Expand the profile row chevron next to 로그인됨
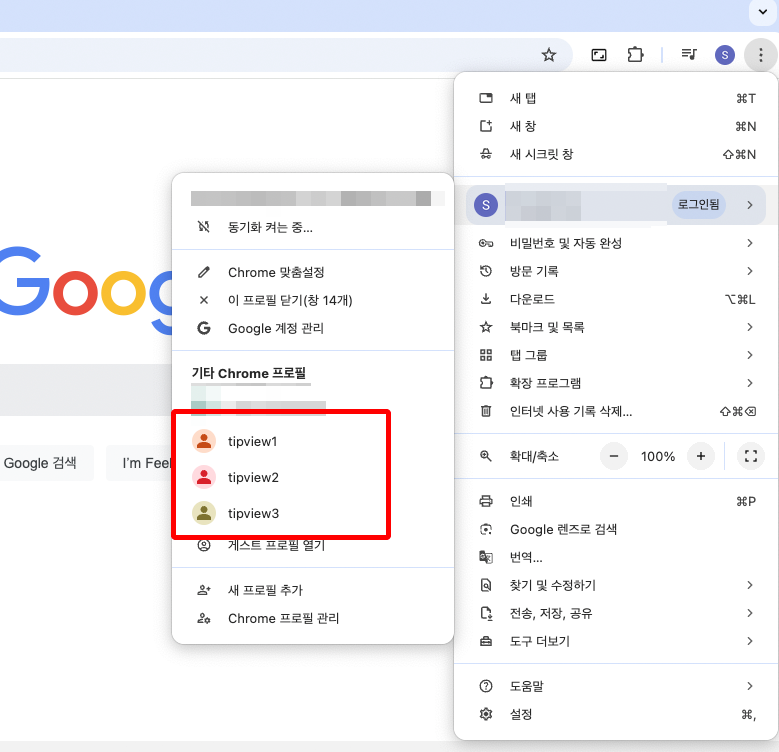779x752 pixels. click(x=750, y=205)
